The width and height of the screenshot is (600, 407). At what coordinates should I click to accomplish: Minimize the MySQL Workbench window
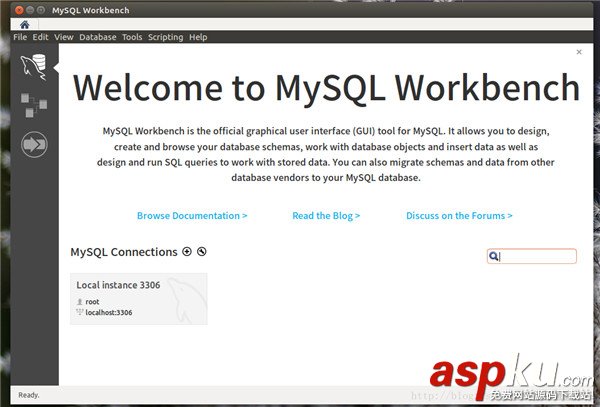[30, 10]
